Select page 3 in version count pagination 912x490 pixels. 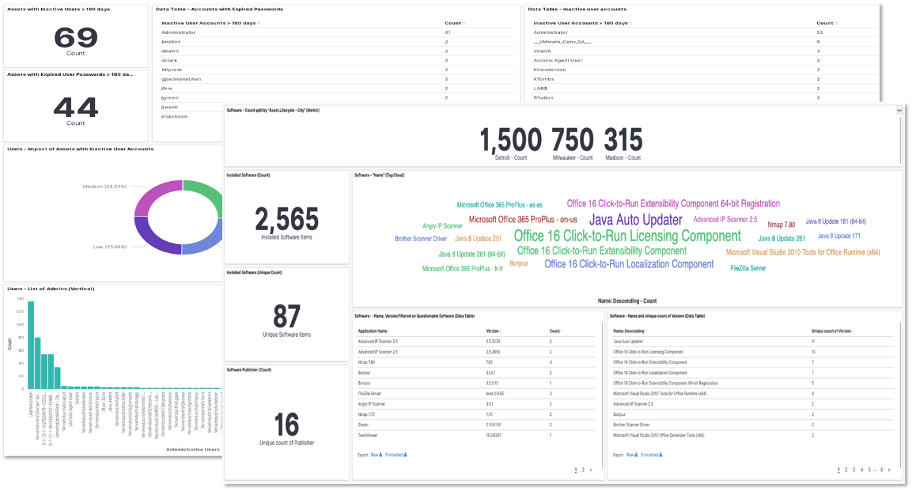(x=854, y=469)
